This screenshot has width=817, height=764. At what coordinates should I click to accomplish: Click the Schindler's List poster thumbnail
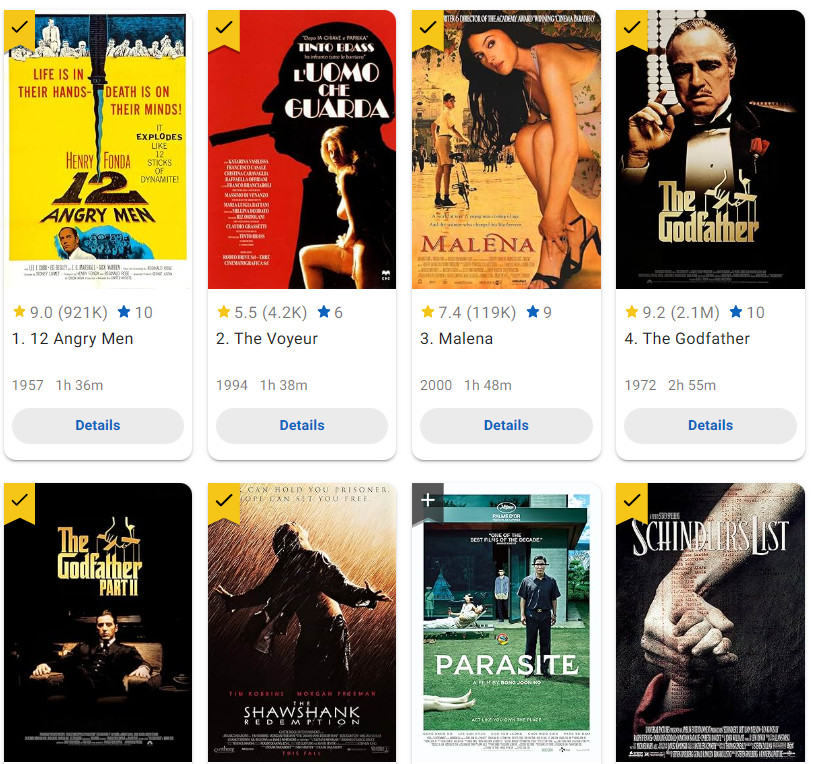point(711,623)
